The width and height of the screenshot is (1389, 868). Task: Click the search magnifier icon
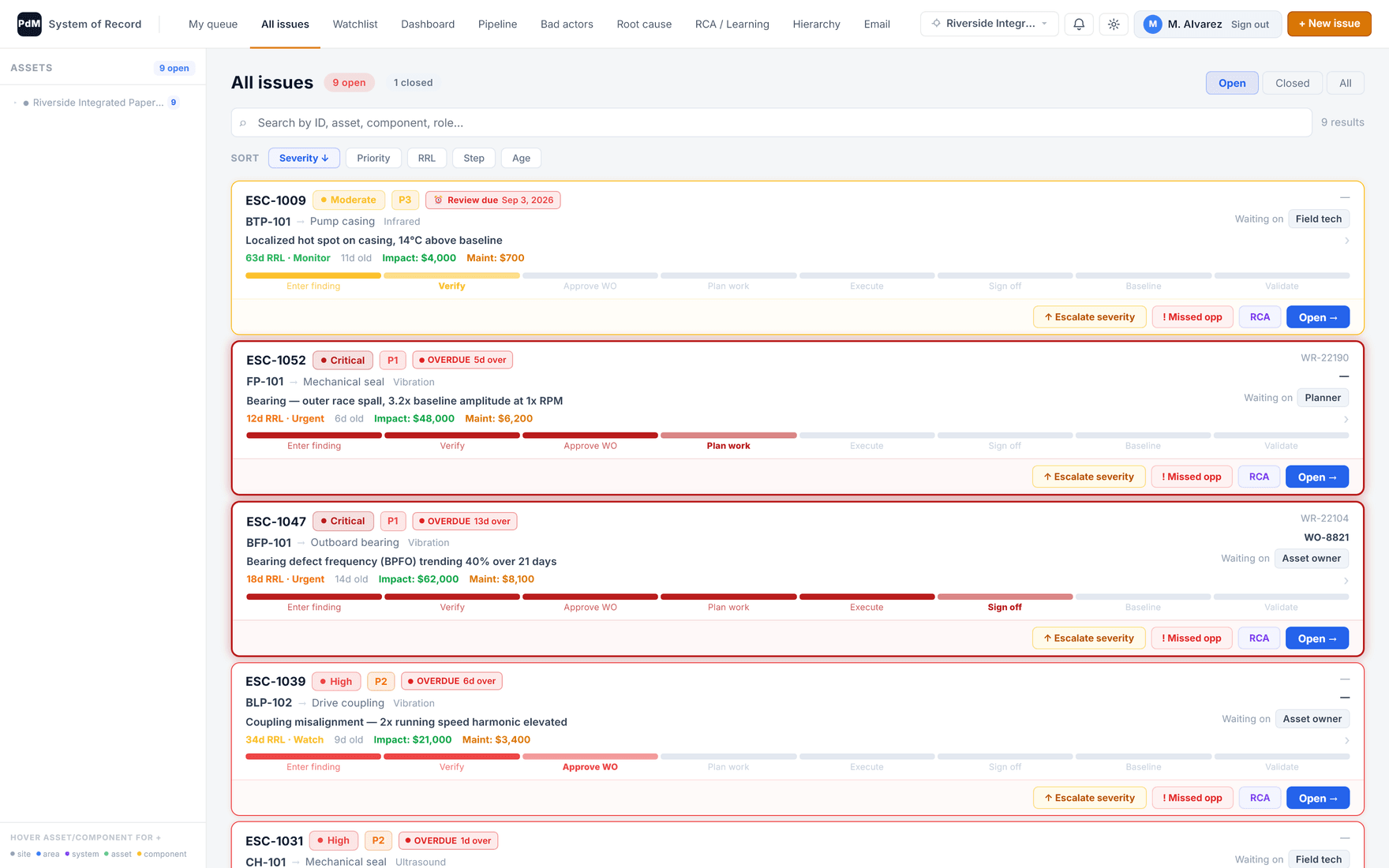click(243, 123)
